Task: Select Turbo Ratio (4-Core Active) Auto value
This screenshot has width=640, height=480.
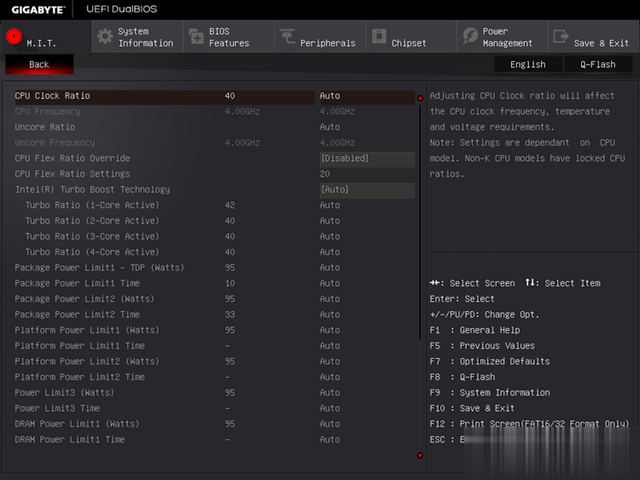Action: coord(330,252)
